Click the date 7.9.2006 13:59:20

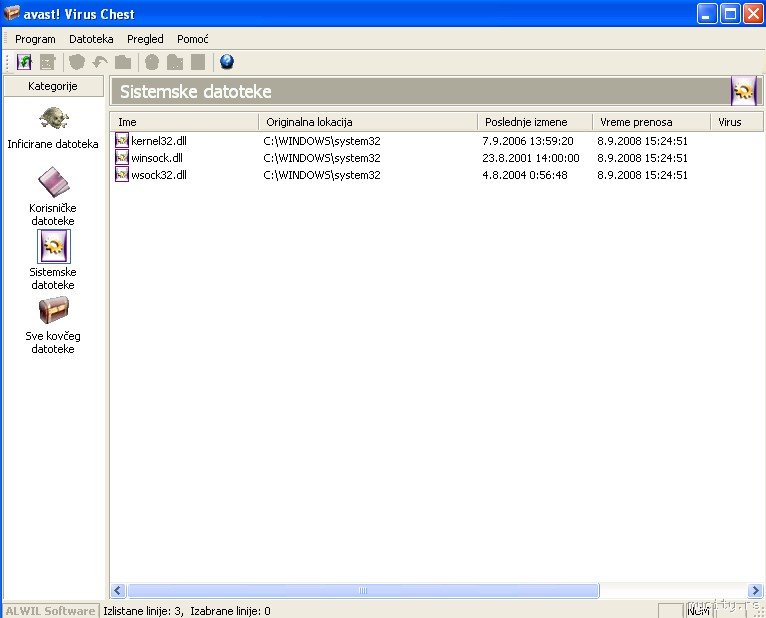pos(528,141)
